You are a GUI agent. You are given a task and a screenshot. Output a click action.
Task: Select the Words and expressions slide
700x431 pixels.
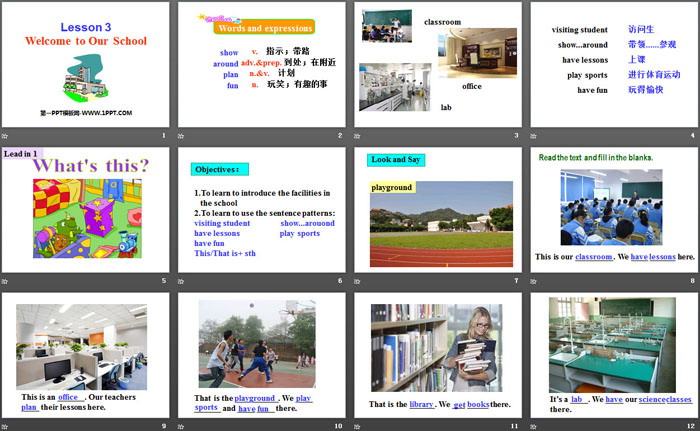[x=262, y=63]
